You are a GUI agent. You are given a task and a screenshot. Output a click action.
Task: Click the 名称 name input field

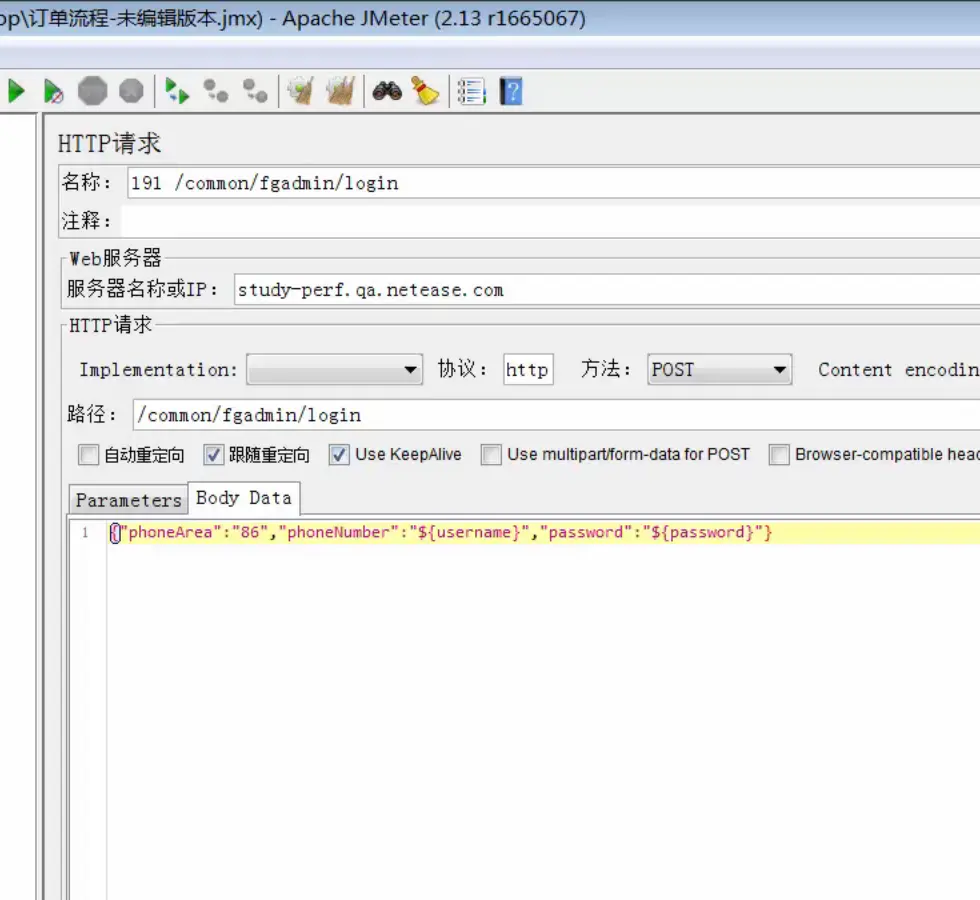click(x=554, y=182)
